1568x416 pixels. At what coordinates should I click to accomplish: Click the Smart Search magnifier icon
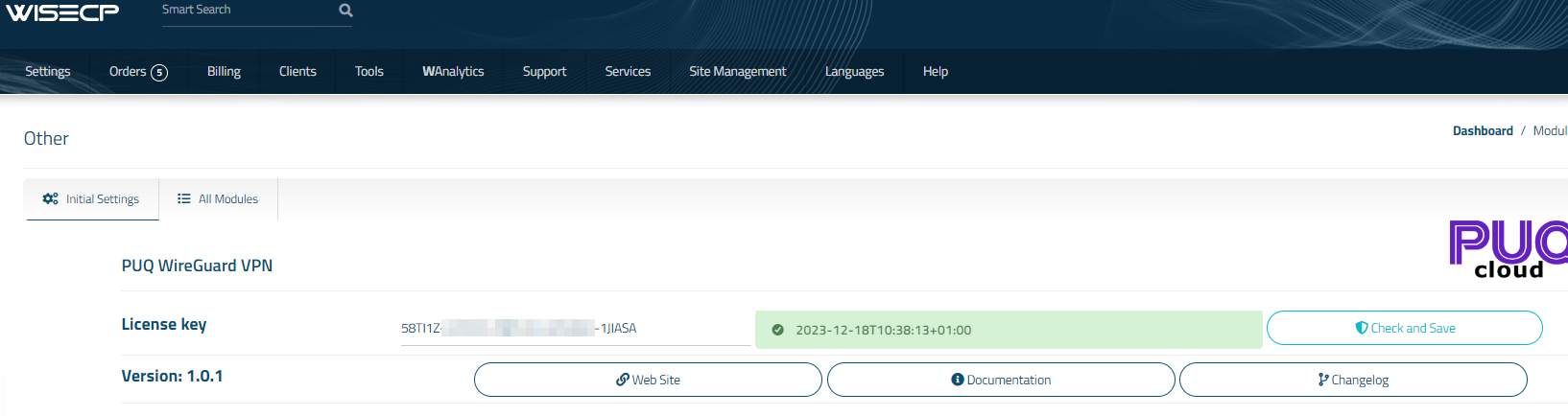(345, 11)
